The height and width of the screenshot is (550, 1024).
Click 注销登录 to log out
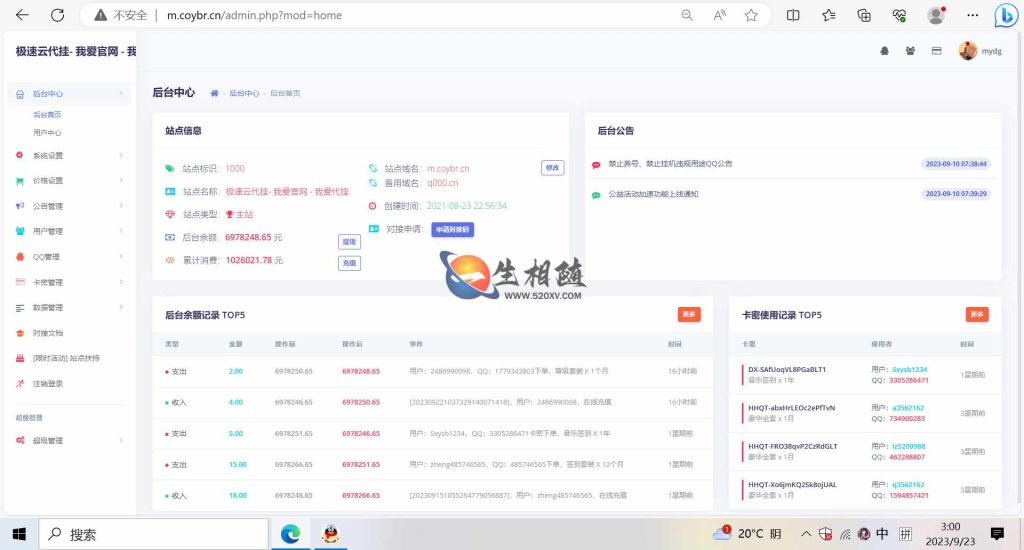(48, 384)
